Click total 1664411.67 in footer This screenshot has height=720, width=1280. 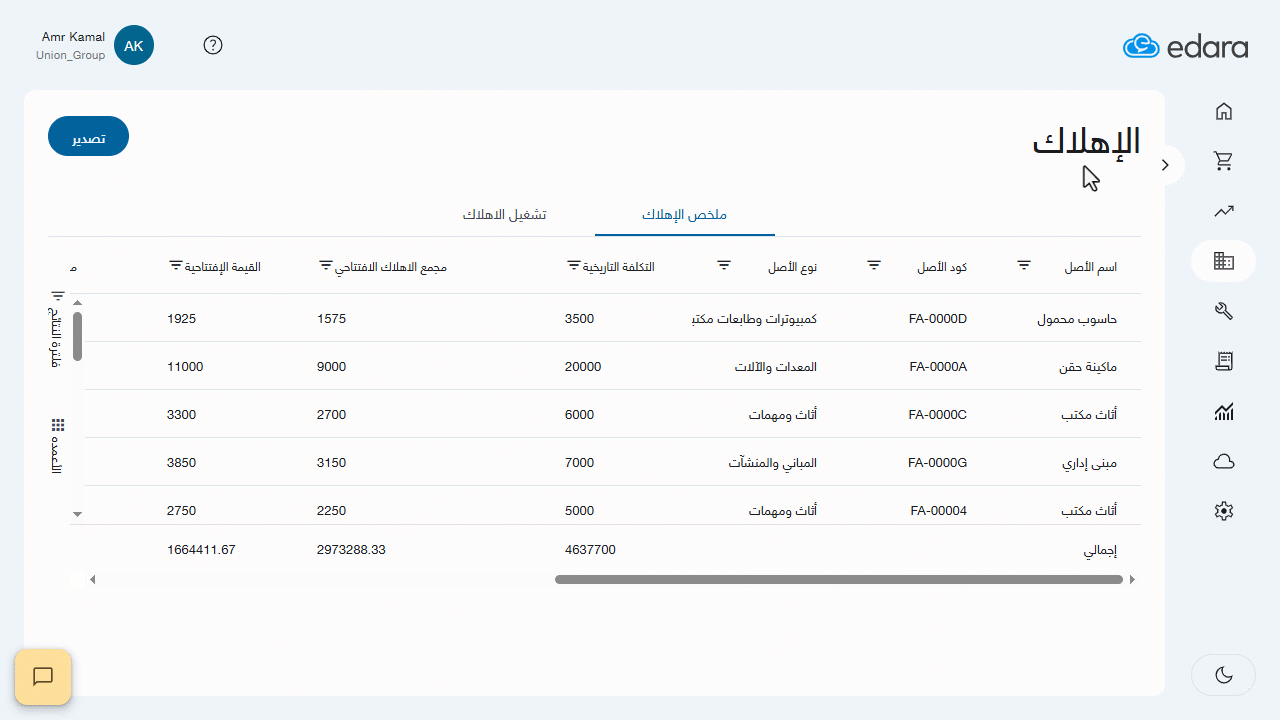[201, 549]
